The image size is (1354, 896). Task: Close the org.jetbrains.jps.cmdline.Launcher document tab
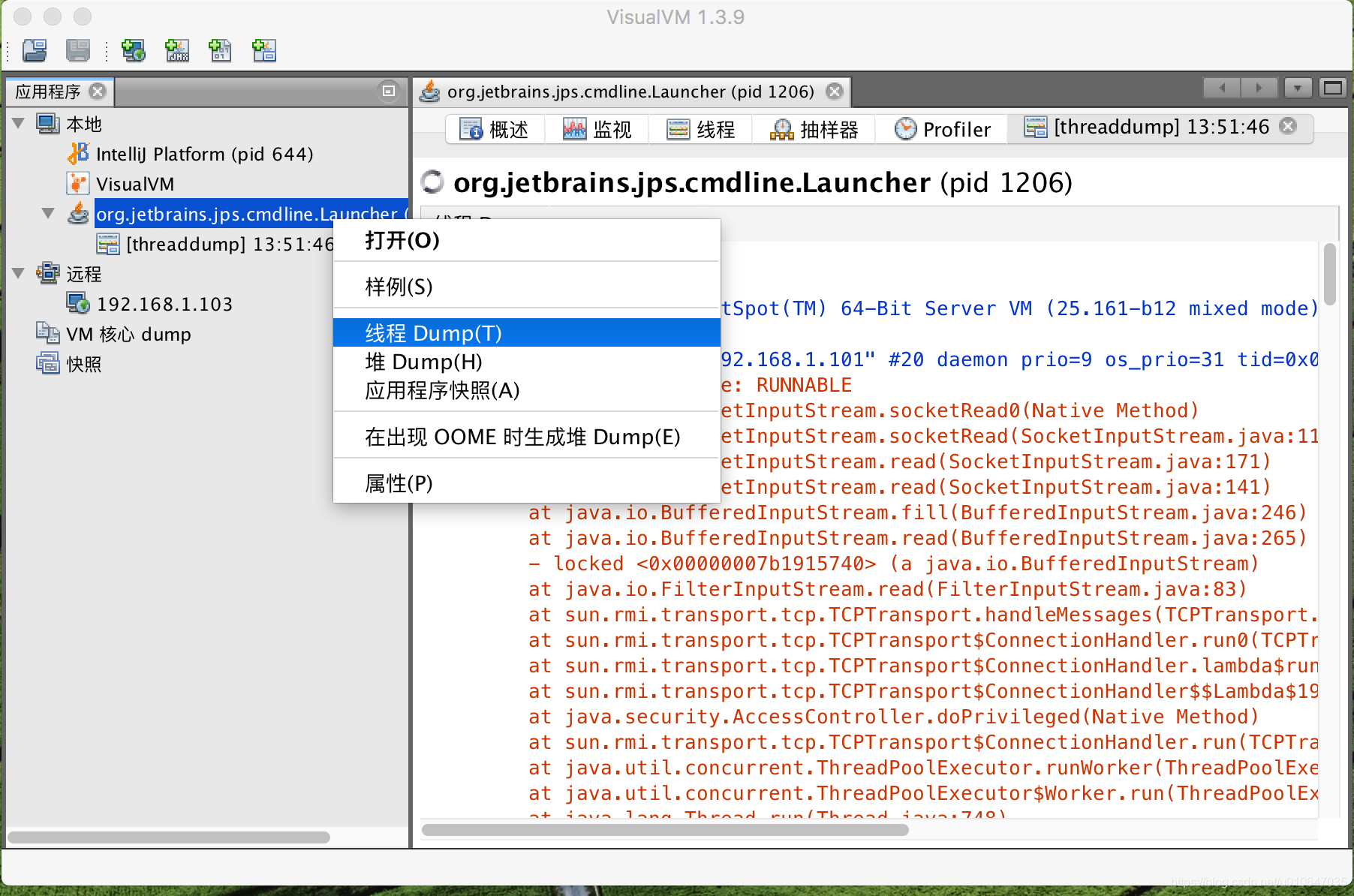click(835, 92)
